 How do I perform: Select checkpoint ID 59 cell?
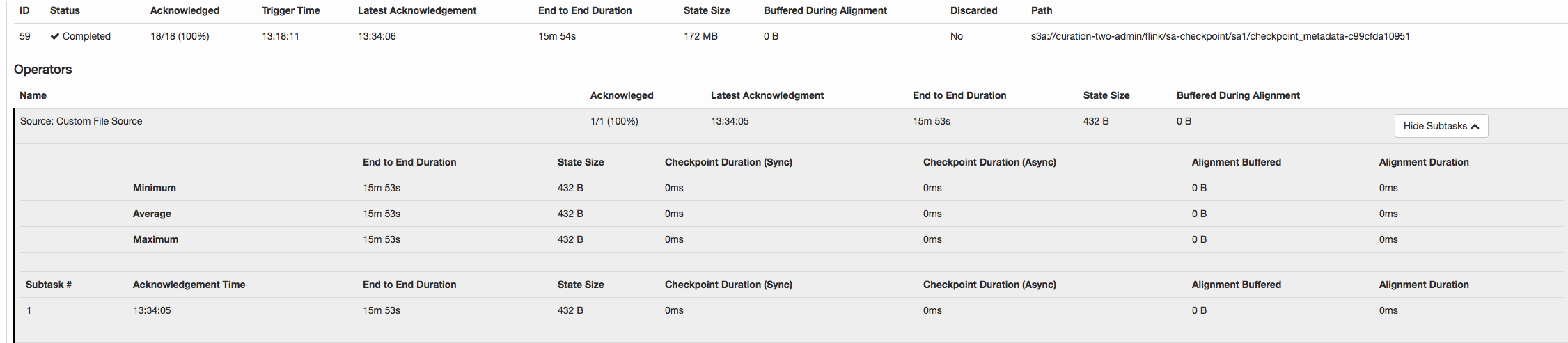[25, 36]
